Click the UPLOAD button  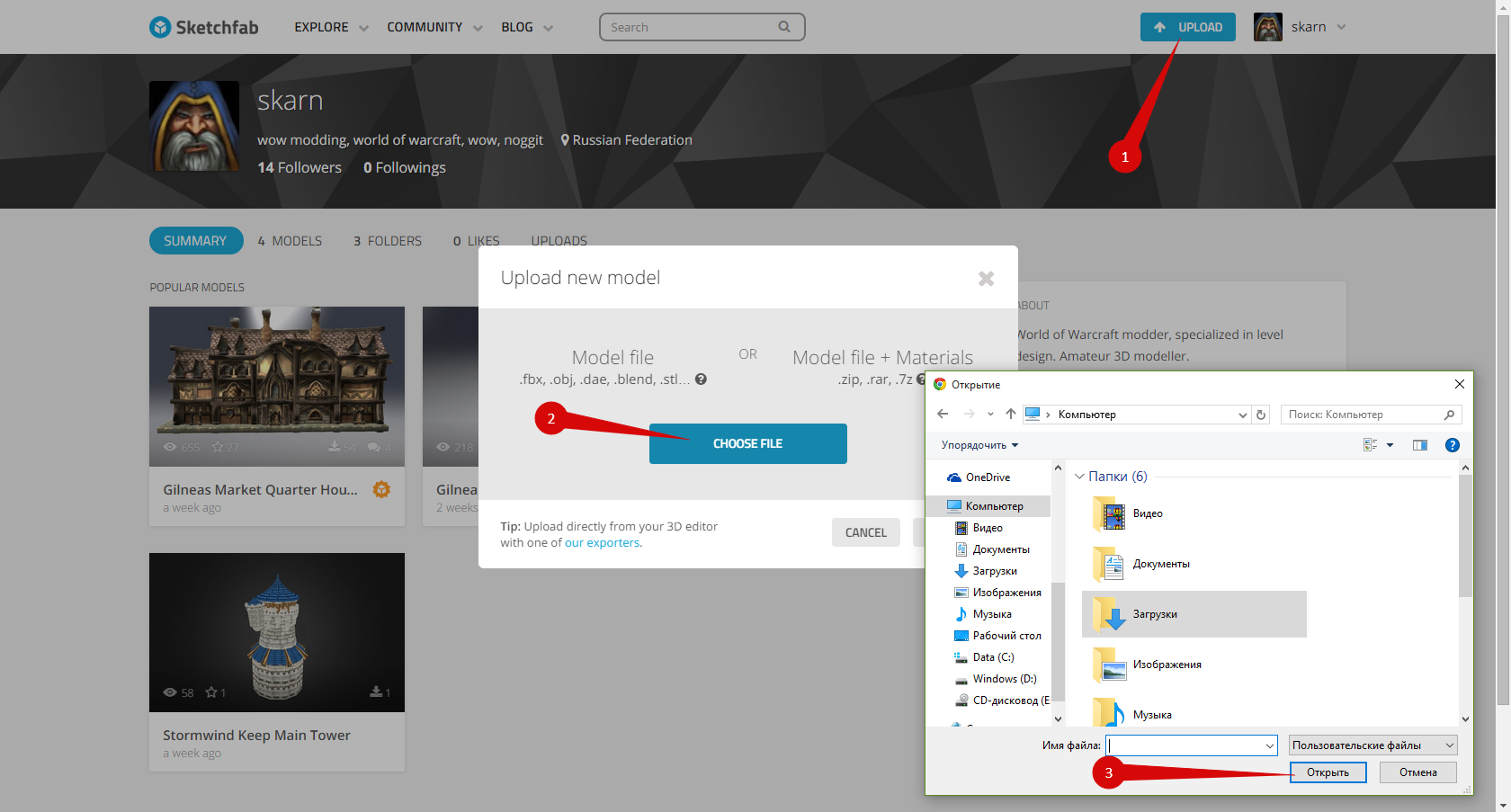[1187, 27]
